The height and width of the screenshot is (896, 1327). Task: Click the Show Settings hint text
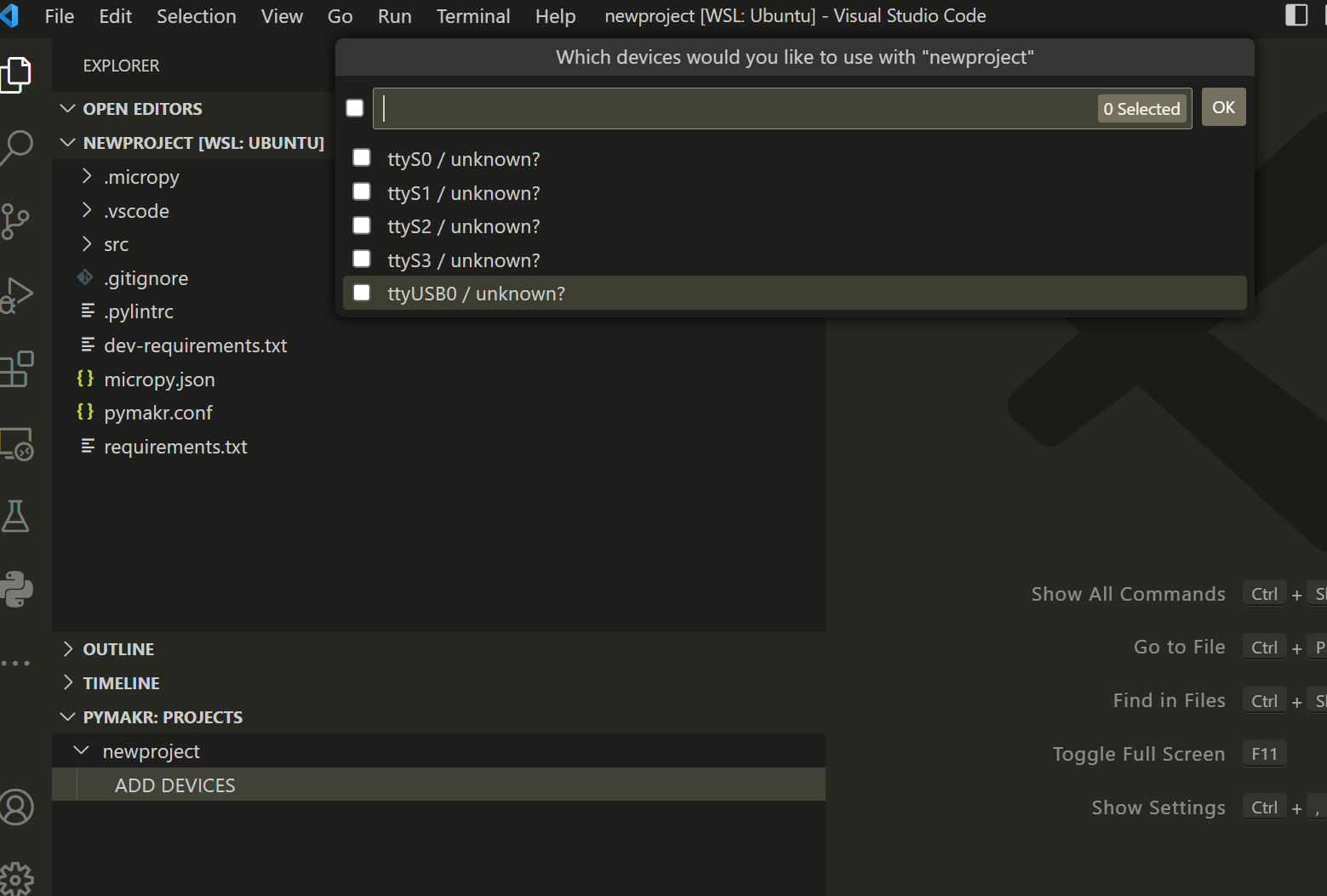pyautogui.click(x=1158, y=808)
